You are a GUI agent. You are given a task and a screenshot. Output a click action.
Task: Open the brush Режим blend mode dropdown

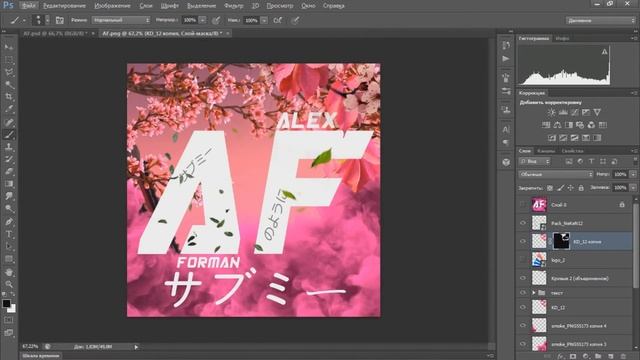click(x=121, y=20)
